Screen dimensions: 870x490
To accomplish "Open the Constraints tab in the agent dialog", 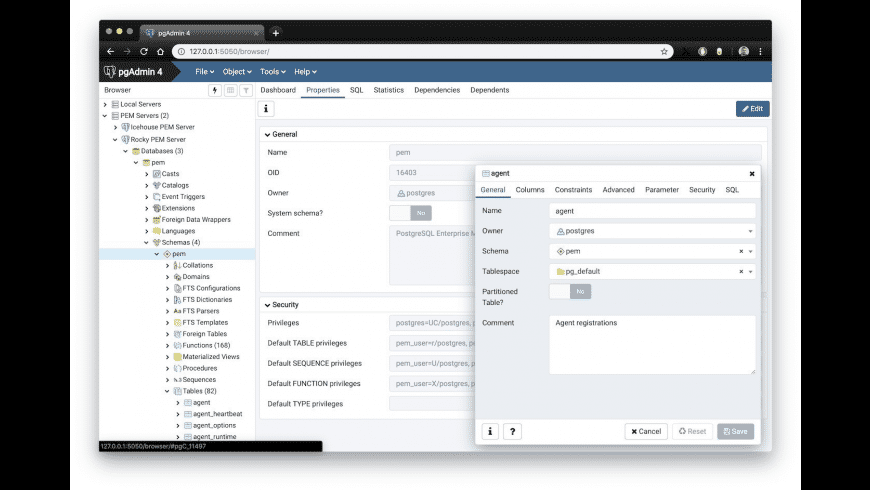I will [x=573, y=190].
